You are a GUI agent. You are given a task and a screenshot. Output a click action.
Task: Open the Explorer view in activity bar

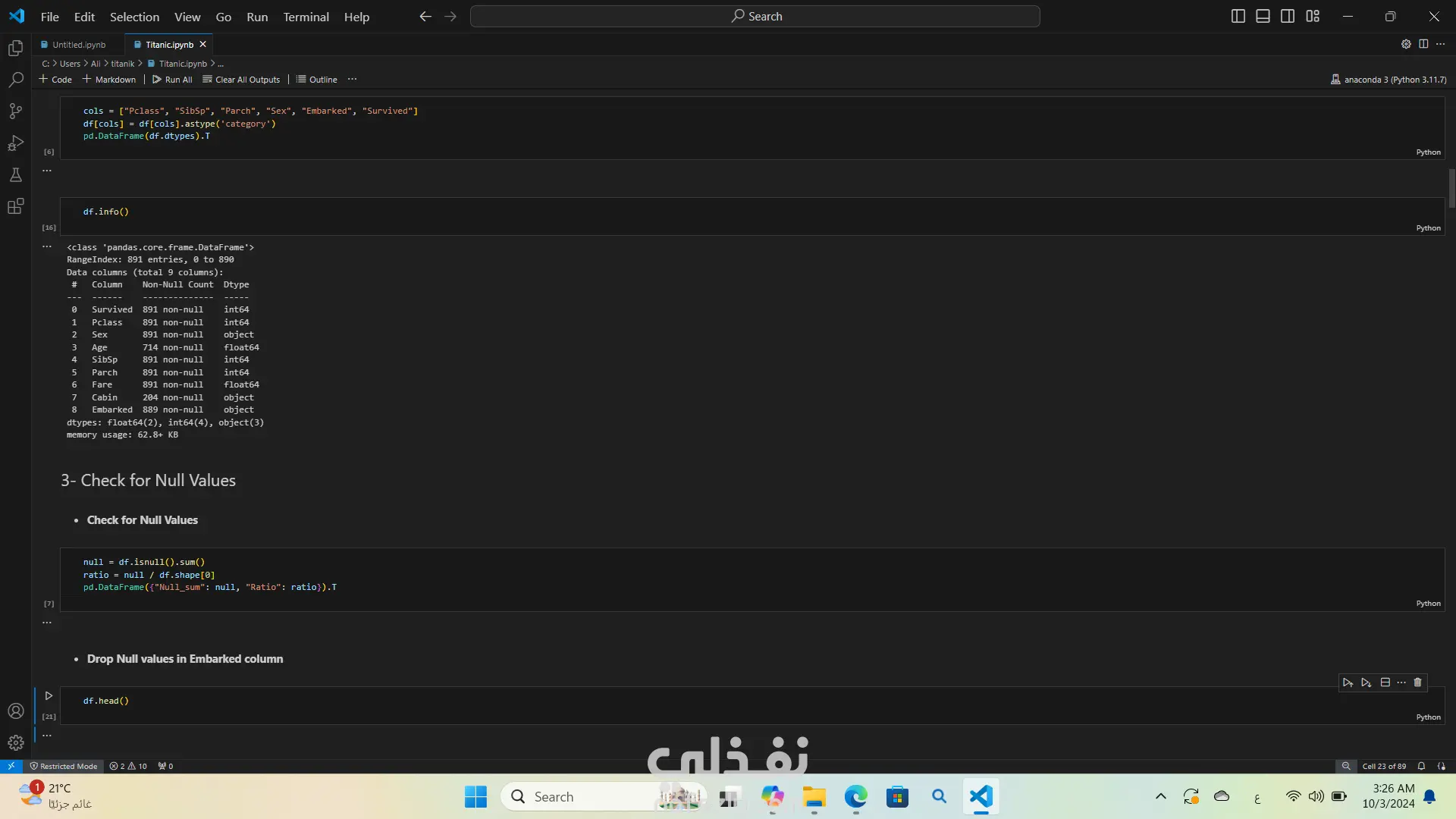16,49
